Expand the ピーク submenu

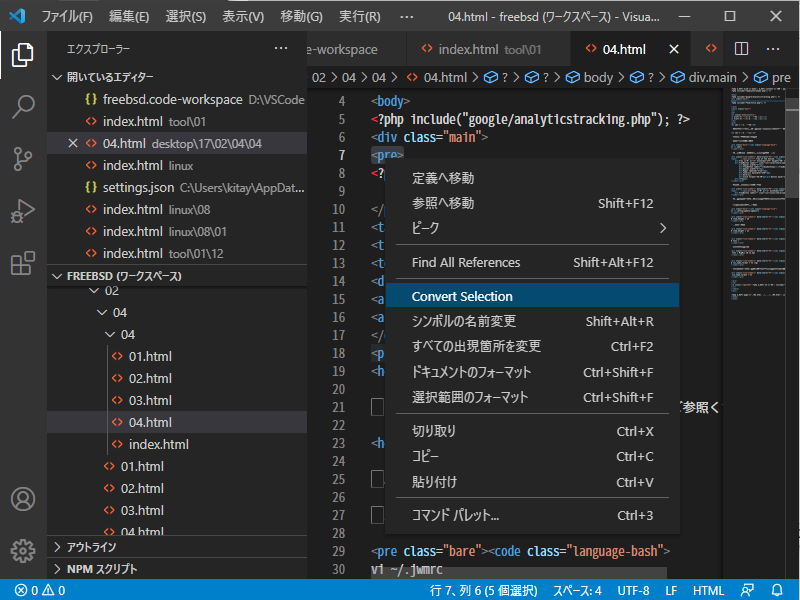[532, 228]
